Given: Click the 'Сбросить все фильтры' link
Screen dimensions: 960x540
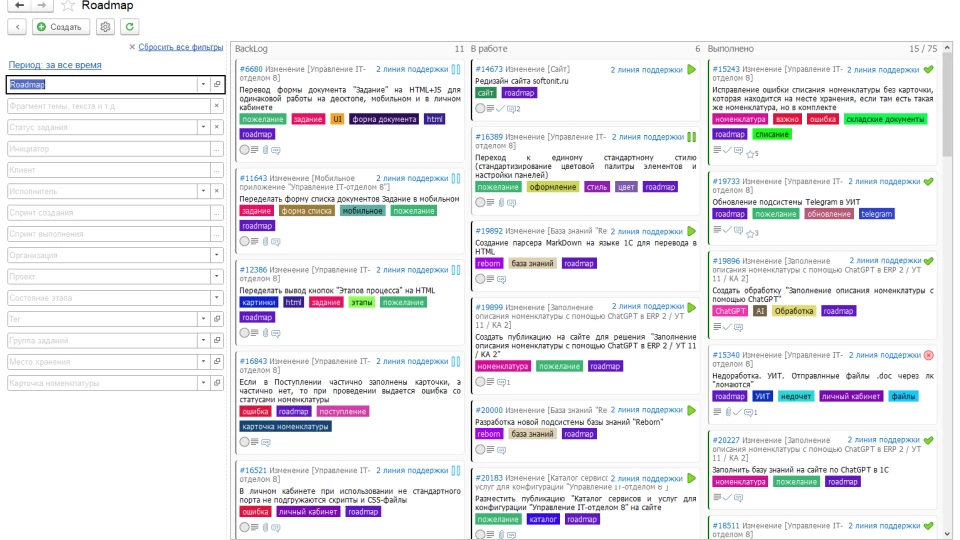Looking at the screenshot, I should 180,47.
